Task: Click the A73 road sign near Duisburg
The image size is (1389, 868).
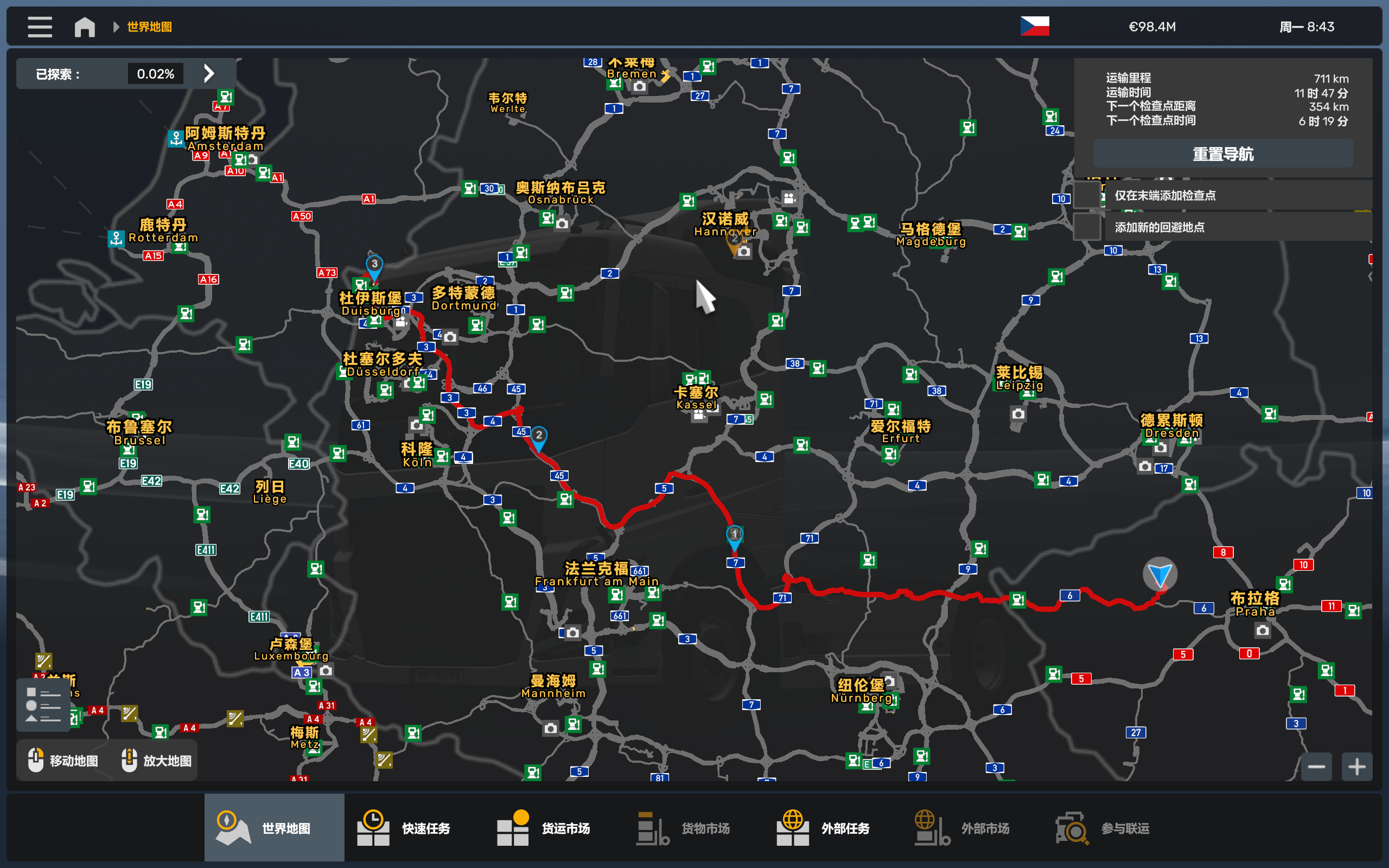Action: pos(327,273)
